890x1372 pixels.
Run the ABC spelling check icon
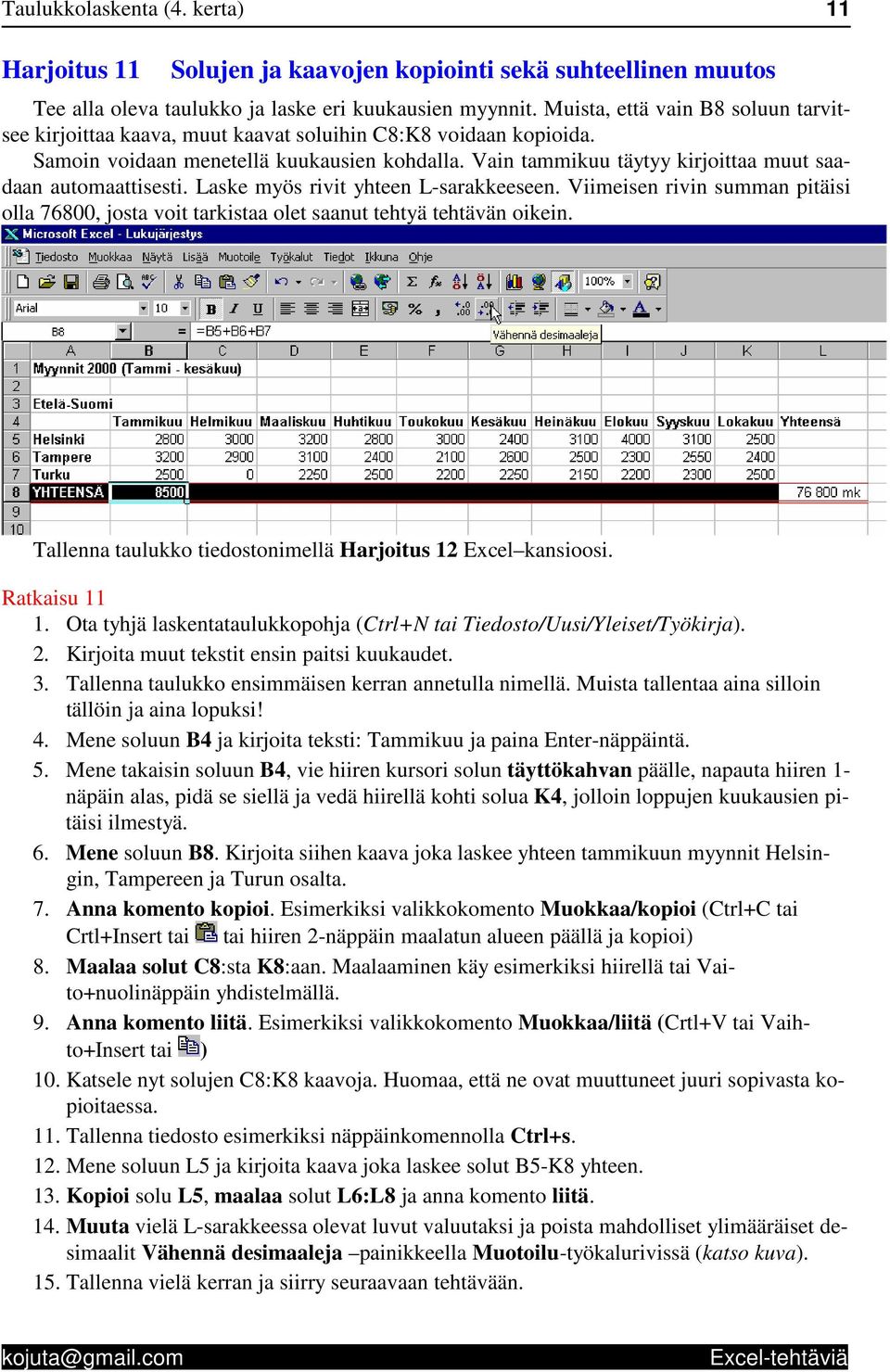(148, 282)
